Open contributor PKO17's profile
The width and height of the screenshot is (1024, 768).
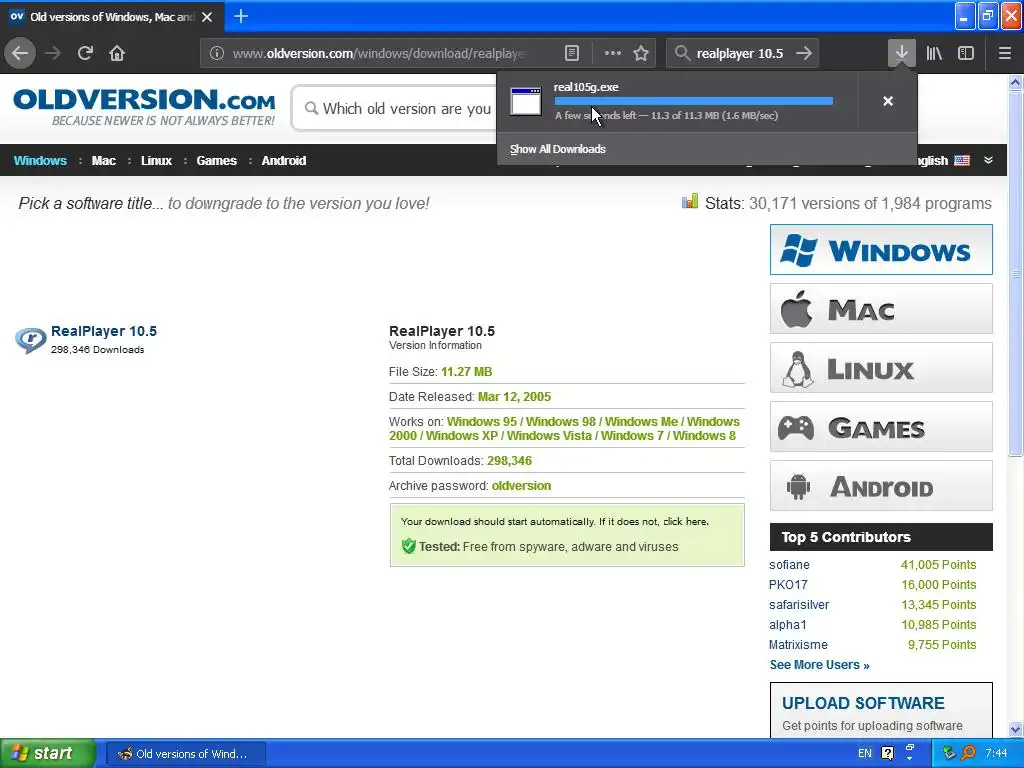click(788, 584)
